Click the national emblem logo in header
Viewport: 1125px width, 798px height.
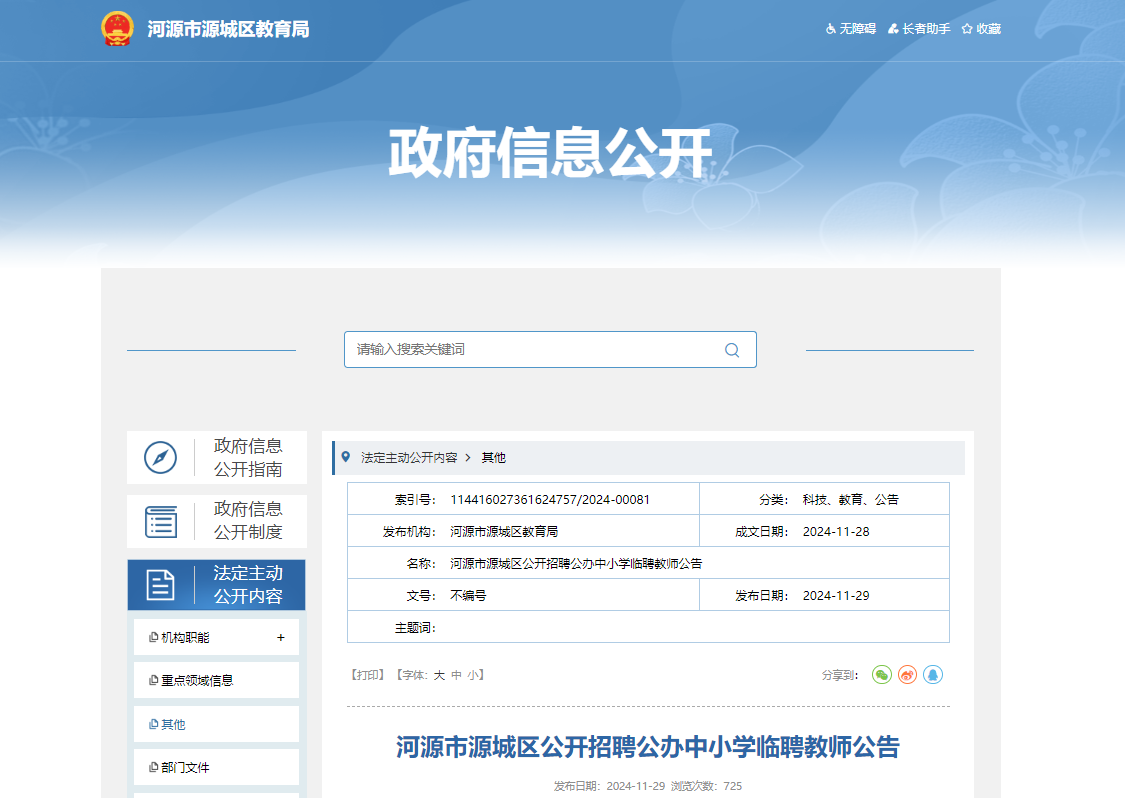(x=117, y=29)
